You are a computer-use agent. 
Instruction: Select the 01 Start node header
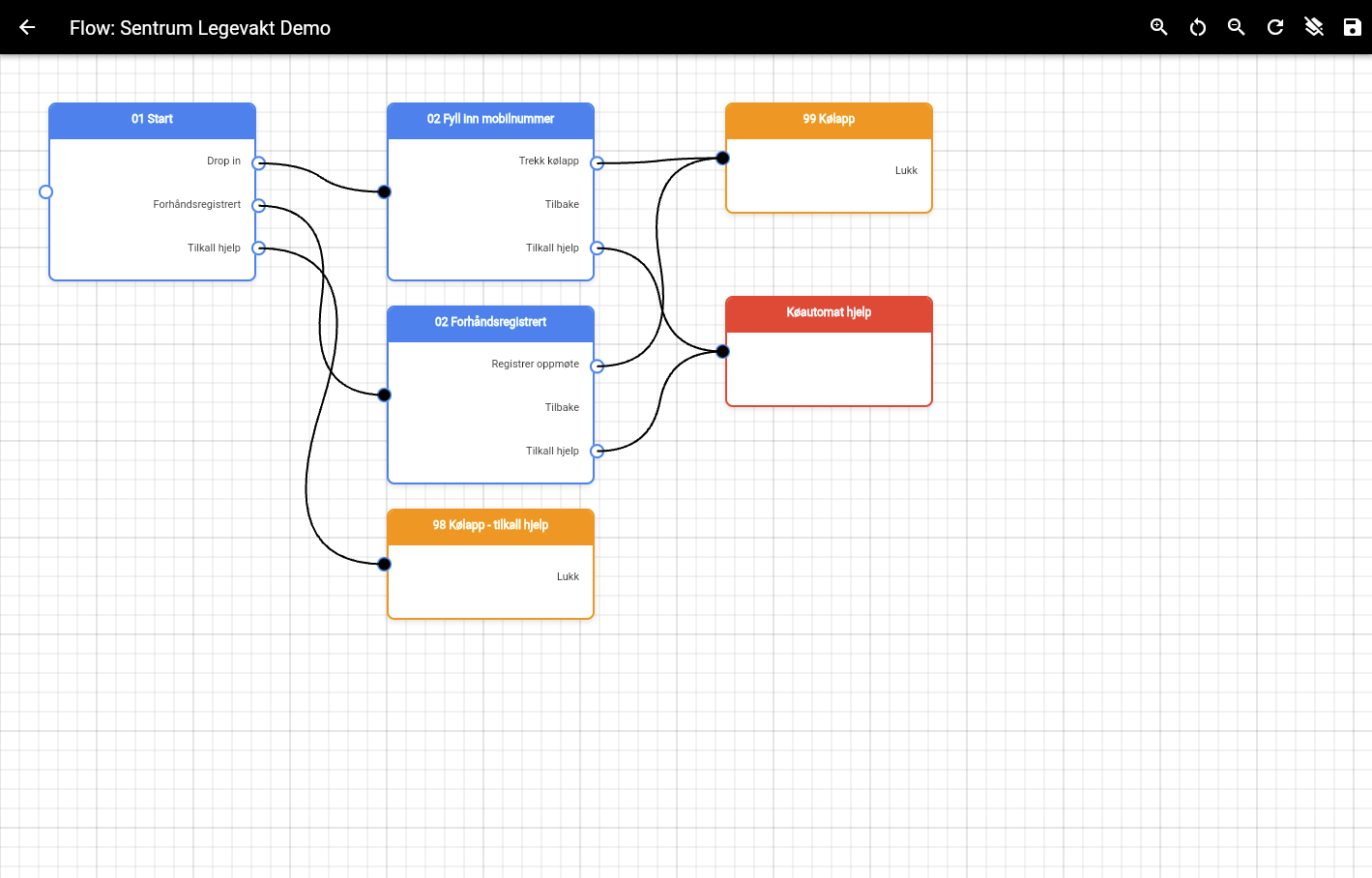tap(152, 120)
